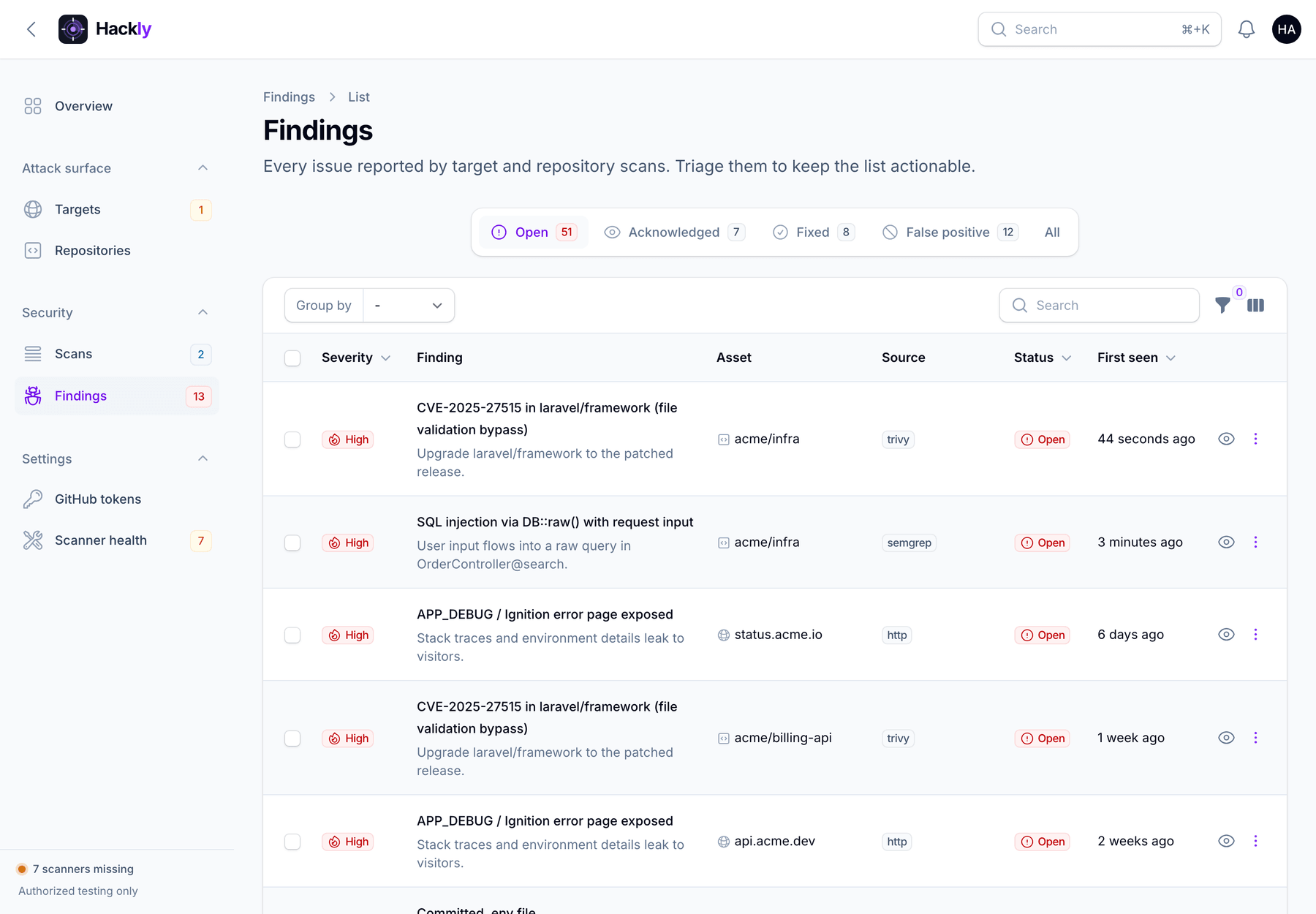
Task: Open the column chooser icon
Action: pos(1255,305)
